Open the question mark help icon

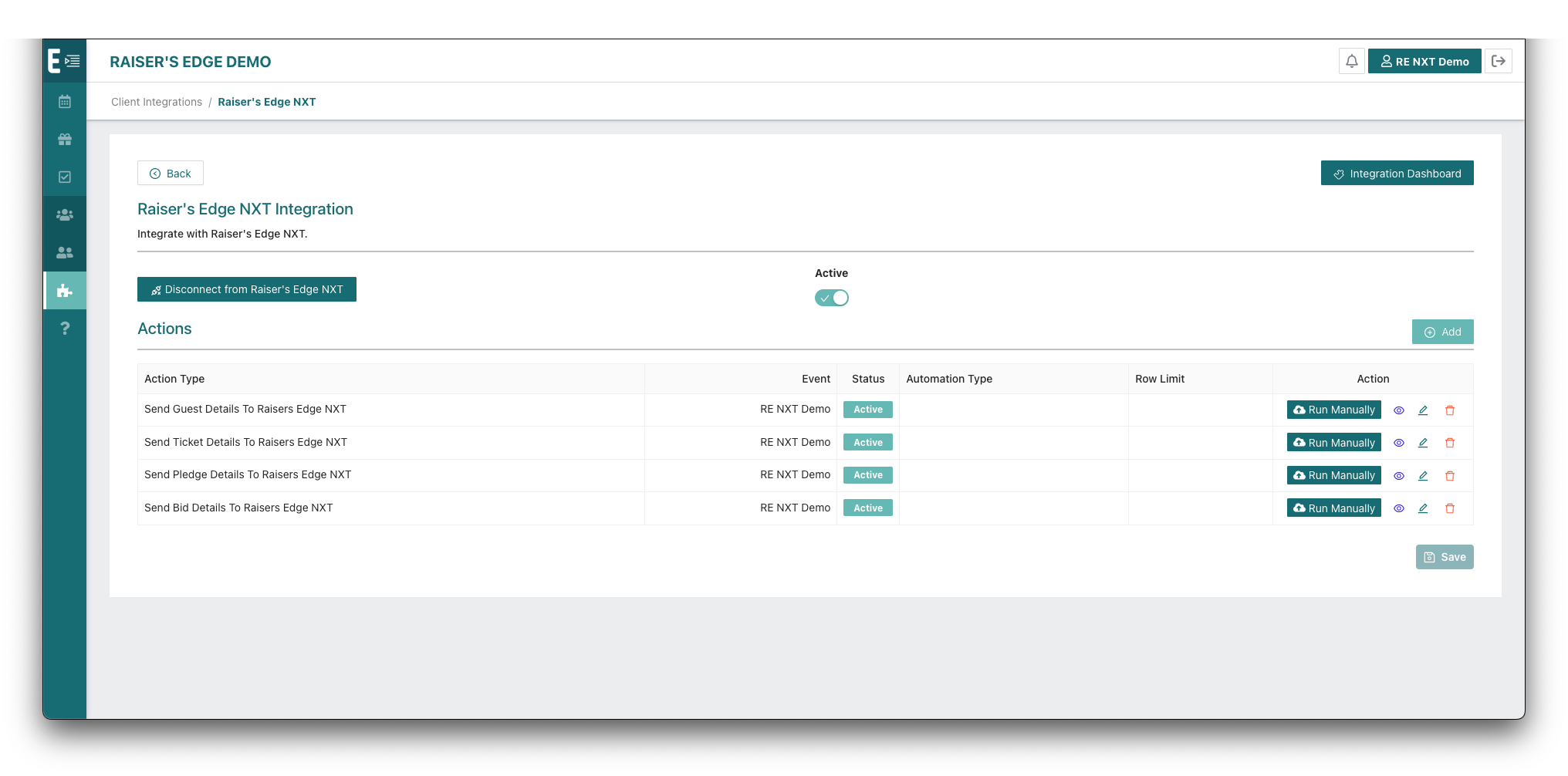coord(65,329)
